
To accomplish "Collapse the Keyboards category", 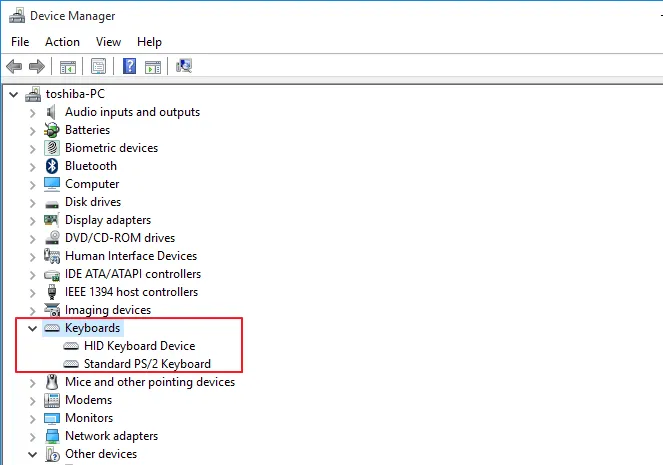I will click(32, 328).
